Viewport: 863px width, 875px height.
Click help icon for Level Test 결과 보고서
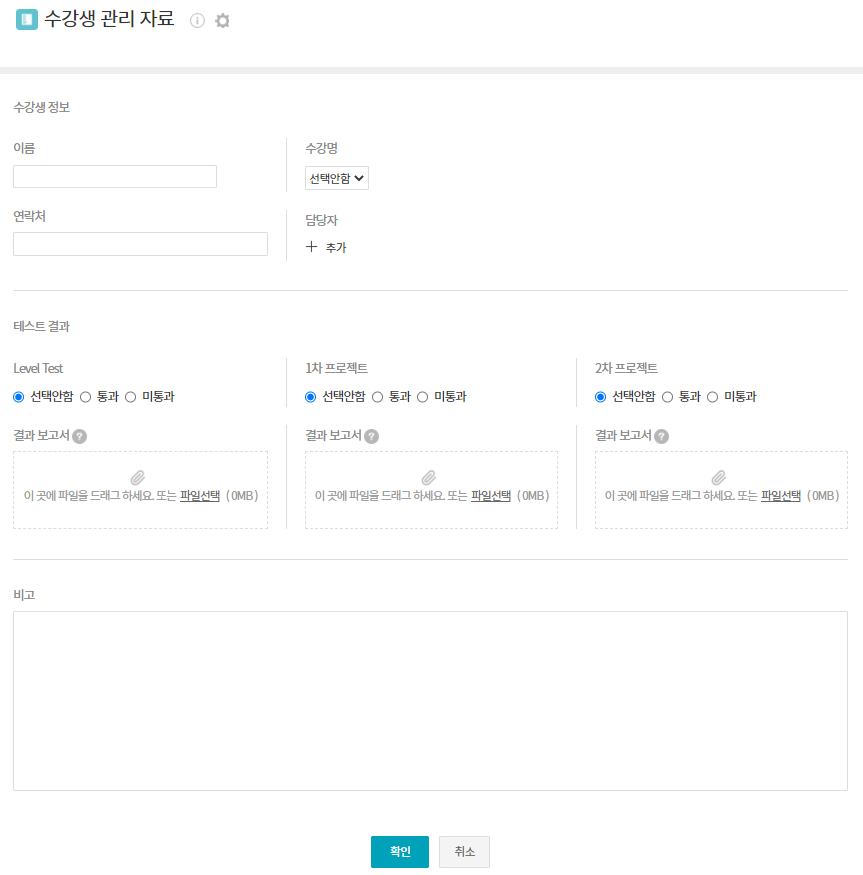pos(80,436)
